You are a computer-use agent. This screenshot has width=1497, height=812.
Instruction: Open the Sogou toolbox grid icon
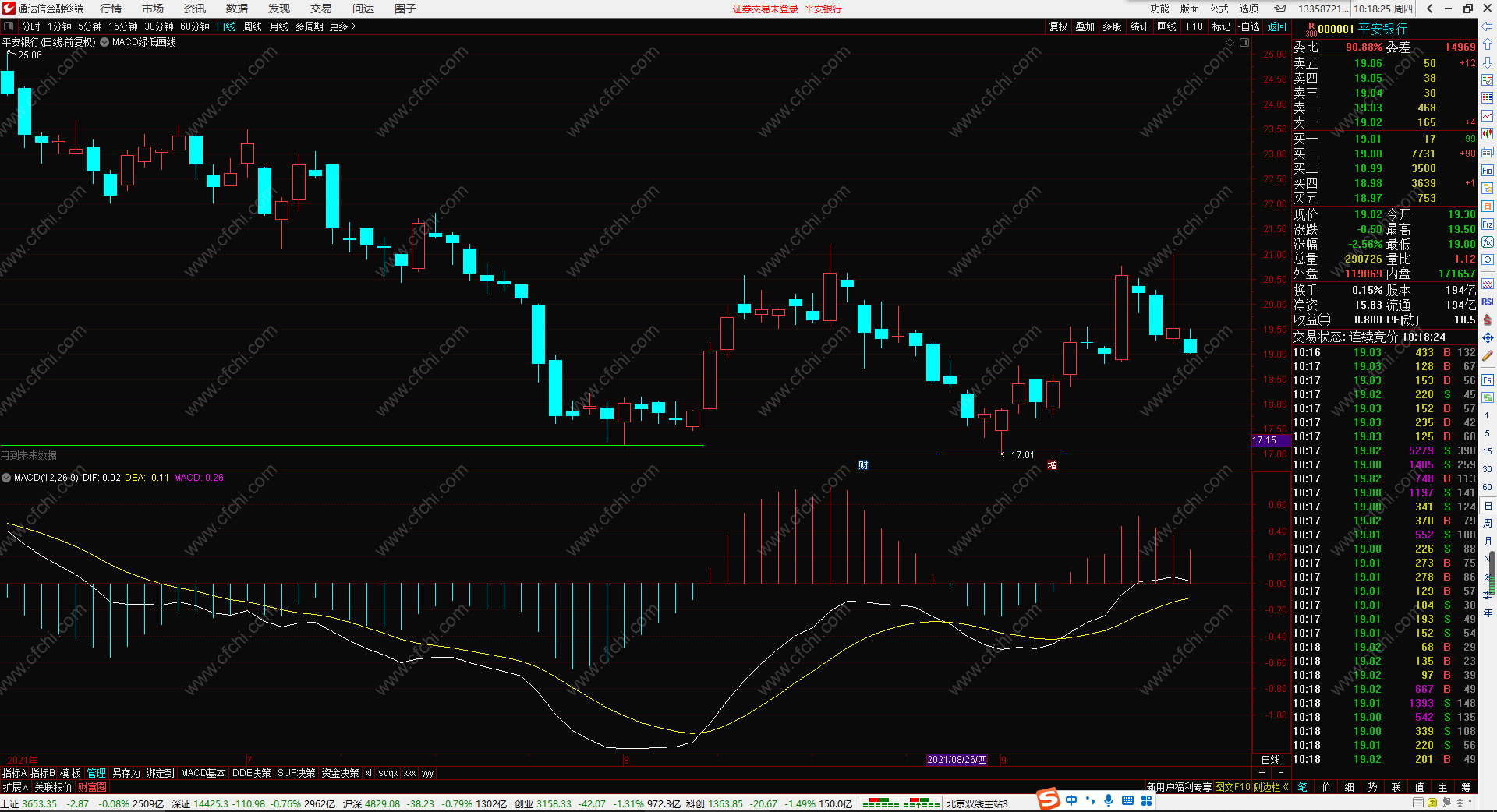1147,800
